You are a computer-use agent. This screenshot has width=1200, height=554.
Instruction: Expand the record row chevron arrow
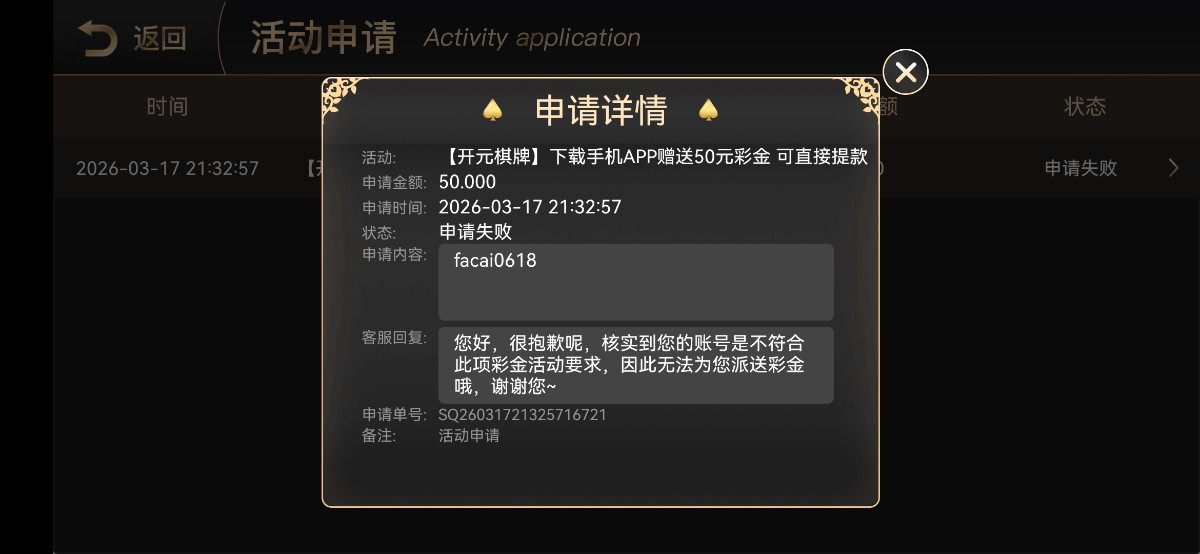(x=1173, y=168)
